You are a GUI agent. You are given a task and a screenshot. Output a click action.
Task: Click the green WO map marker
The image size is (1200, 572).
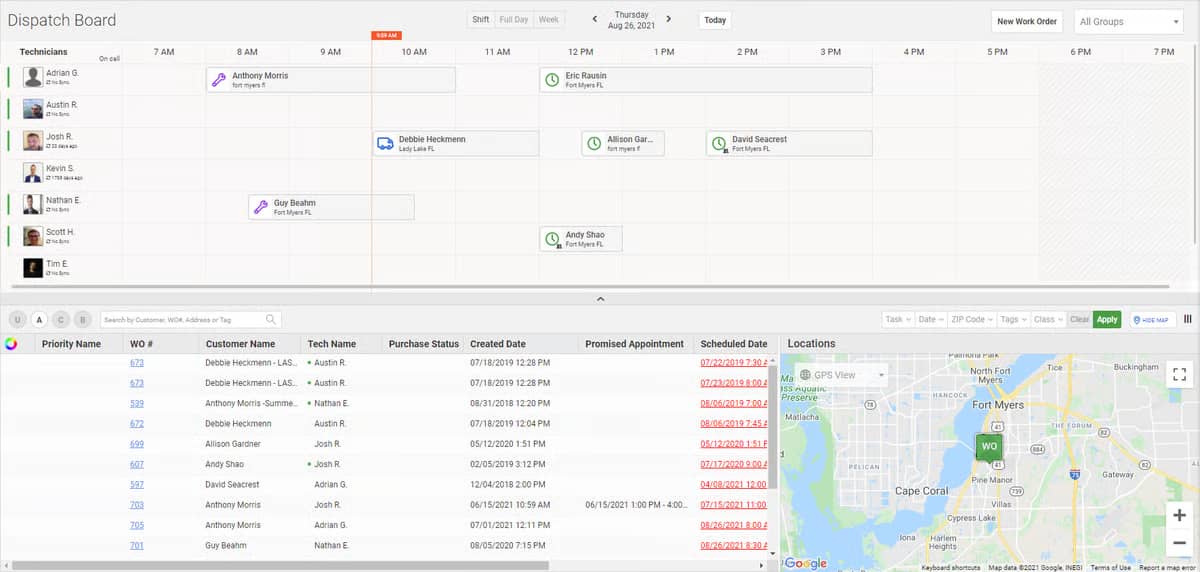[x=989, y=447]
